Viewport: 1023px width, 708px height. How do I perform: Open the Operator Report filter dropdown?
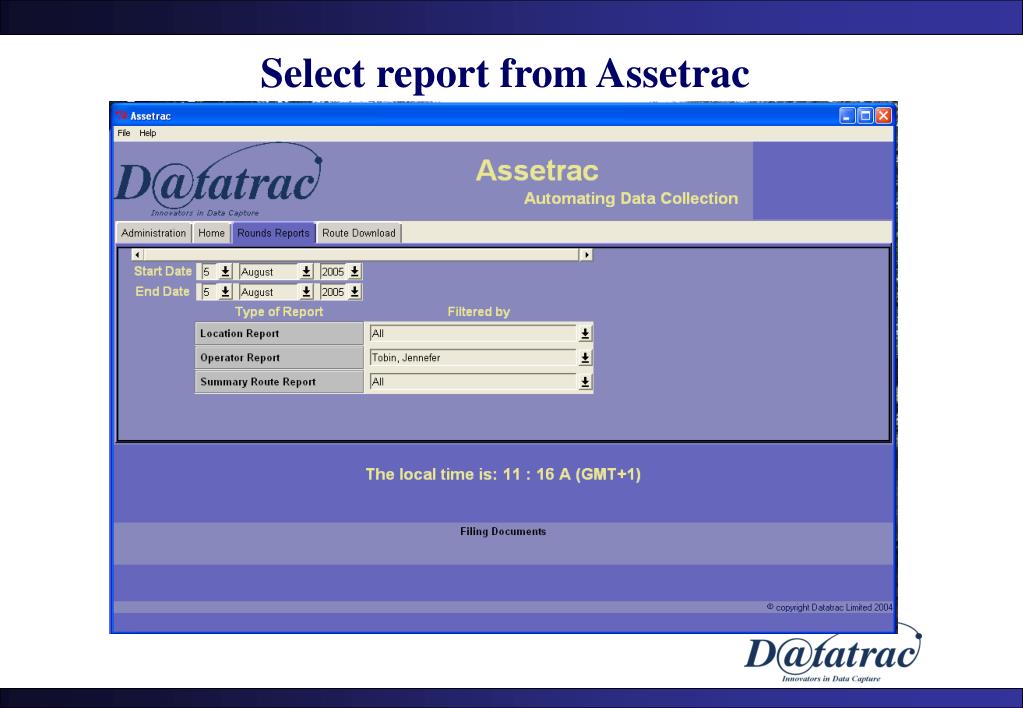pos(585,358)
